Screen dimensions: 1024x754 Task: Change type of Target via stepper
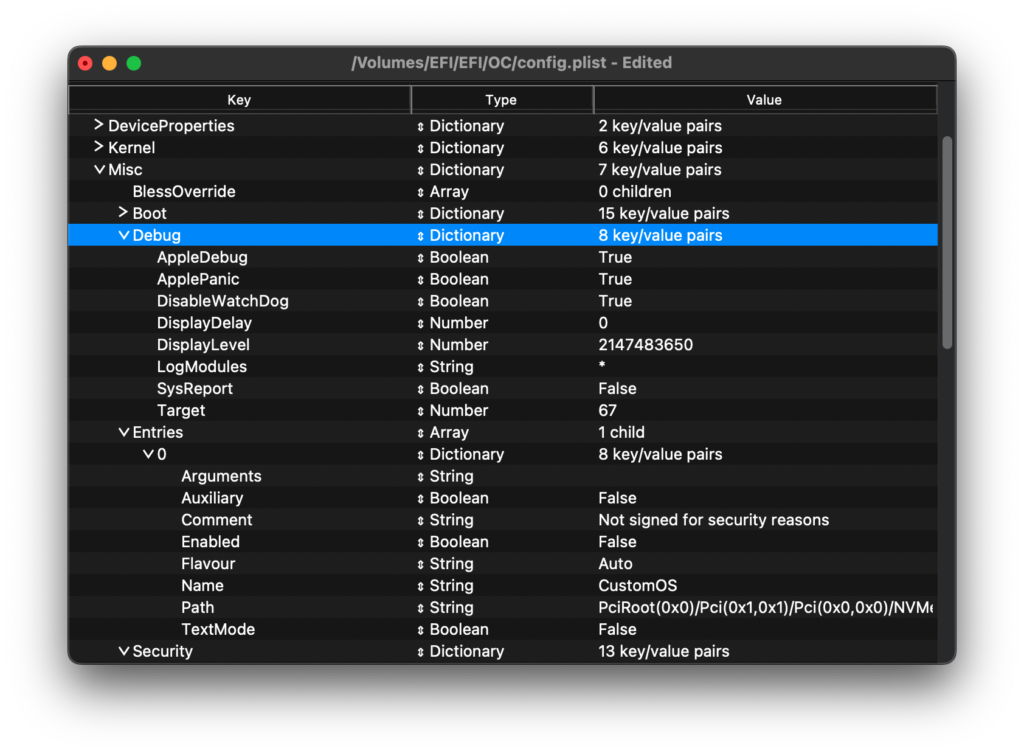(421, 411)
